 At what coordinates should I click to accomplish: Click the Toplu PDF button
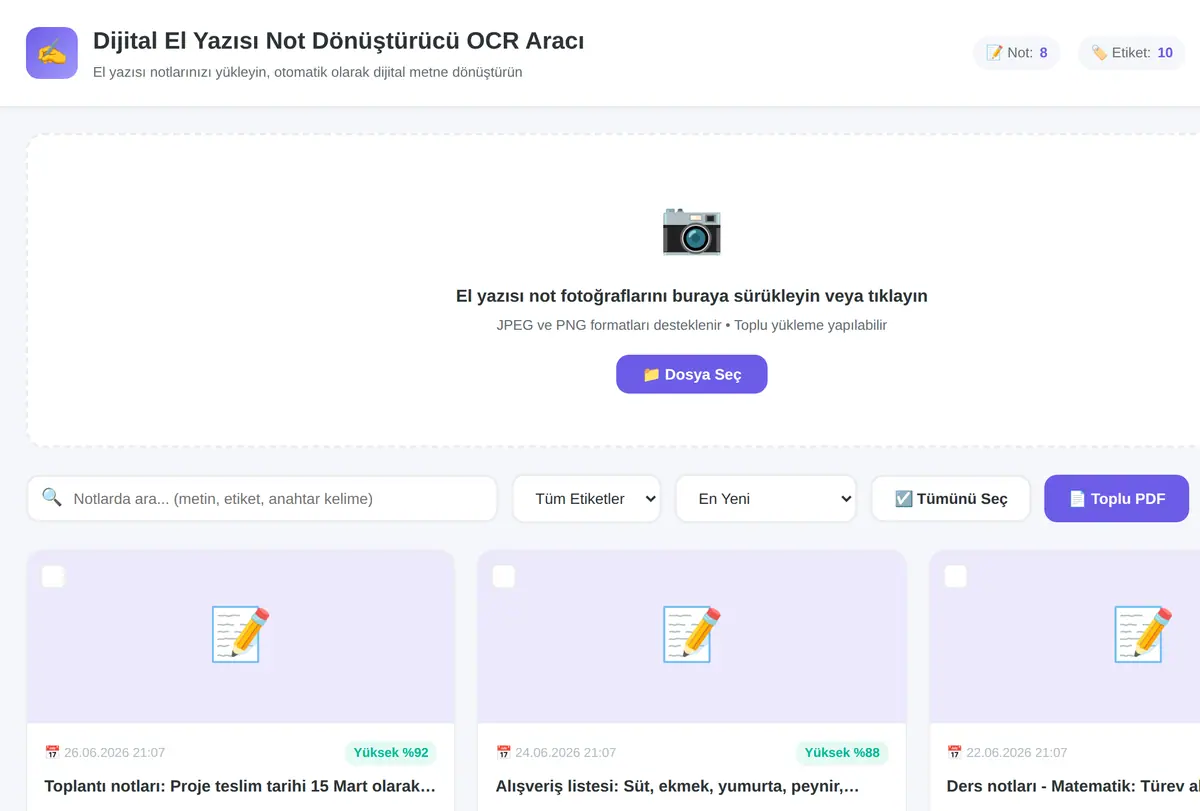(x=1117, y=498)
